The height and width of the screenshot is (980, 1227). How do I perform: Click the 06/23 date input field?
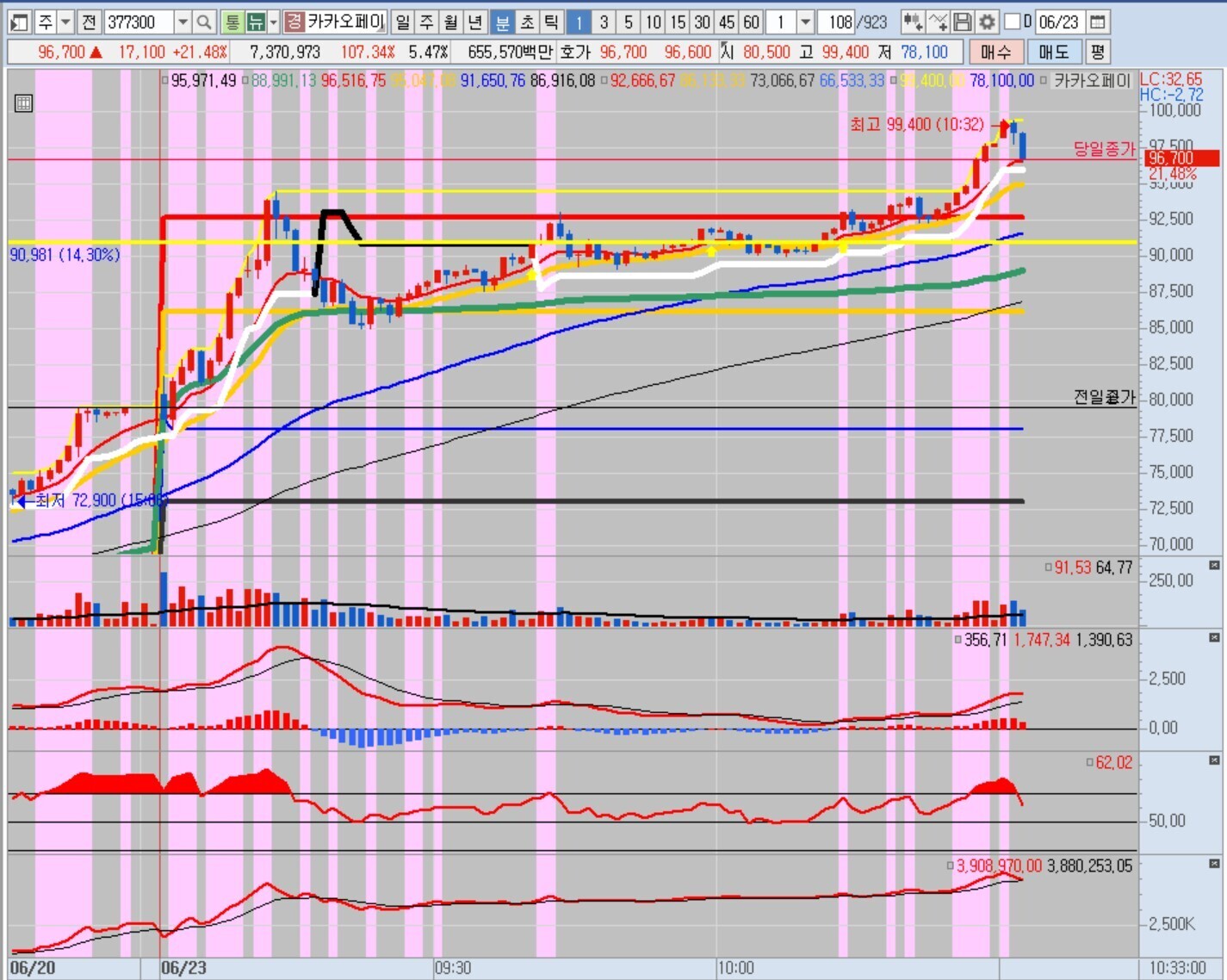[1058, 22]
